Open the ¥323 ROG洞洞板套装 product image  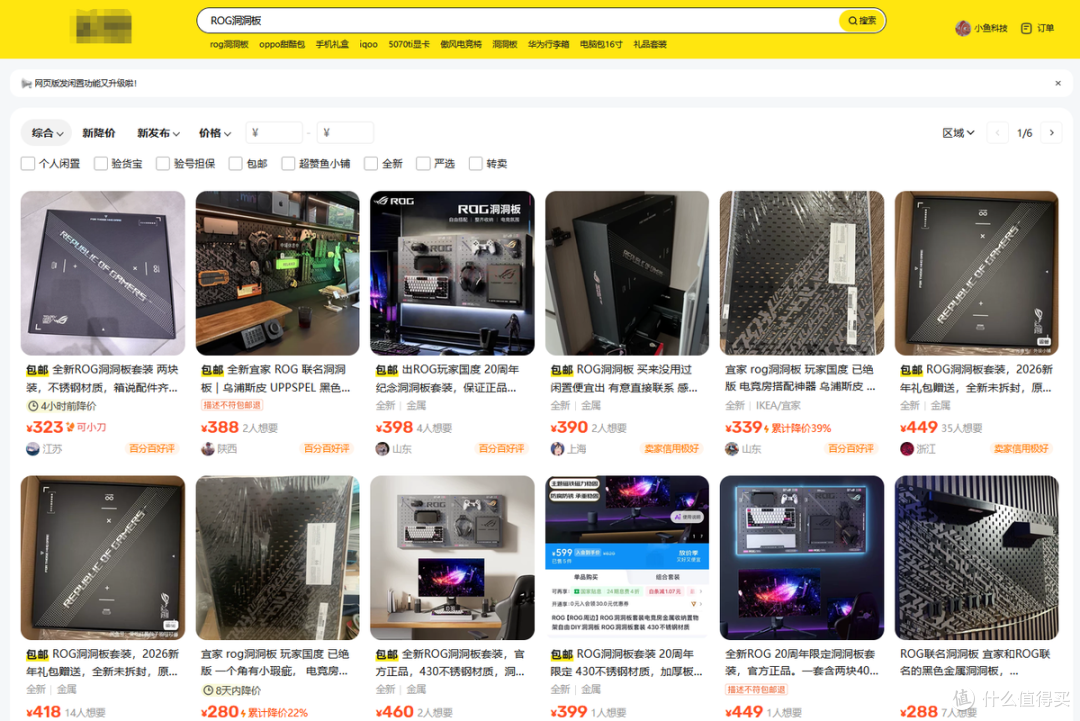pyautogui.click(x=103, y=273)
